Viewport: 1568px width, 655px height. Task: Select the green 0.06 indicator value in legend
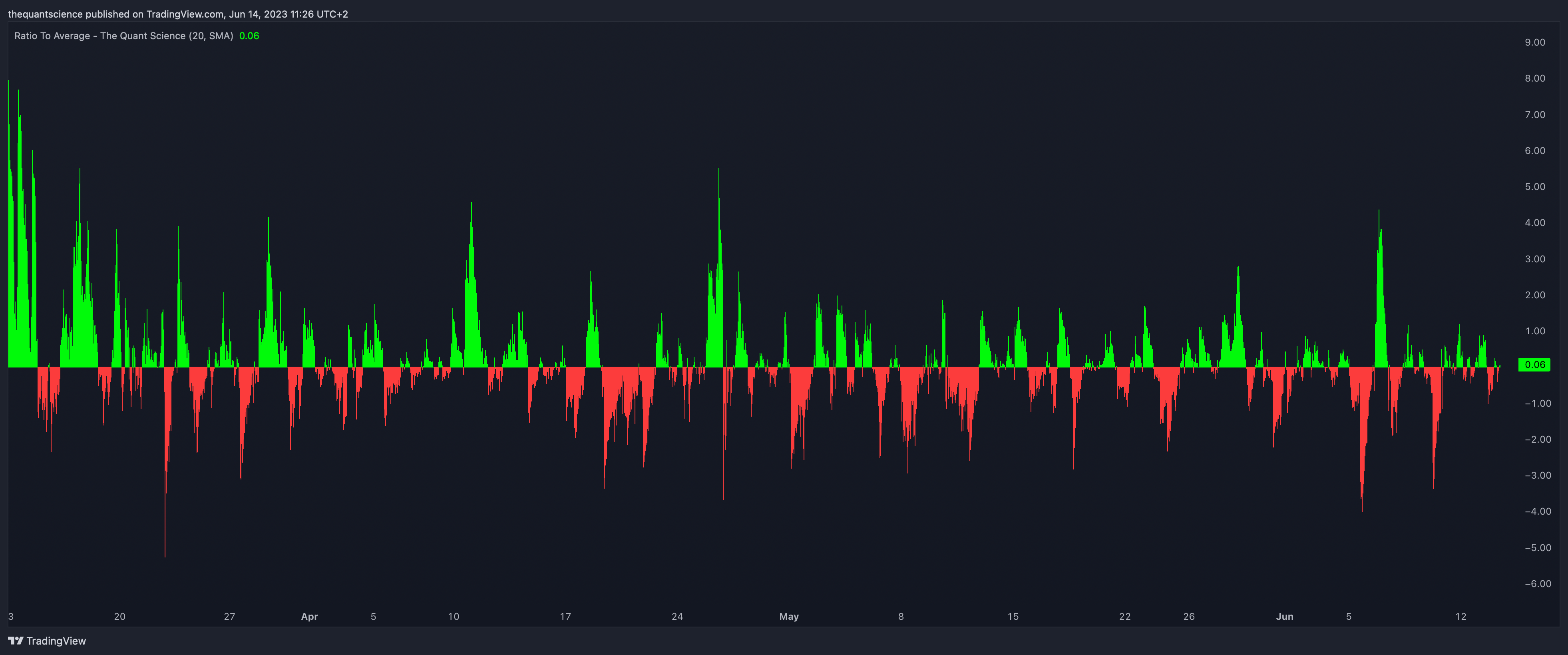point(249,36)
